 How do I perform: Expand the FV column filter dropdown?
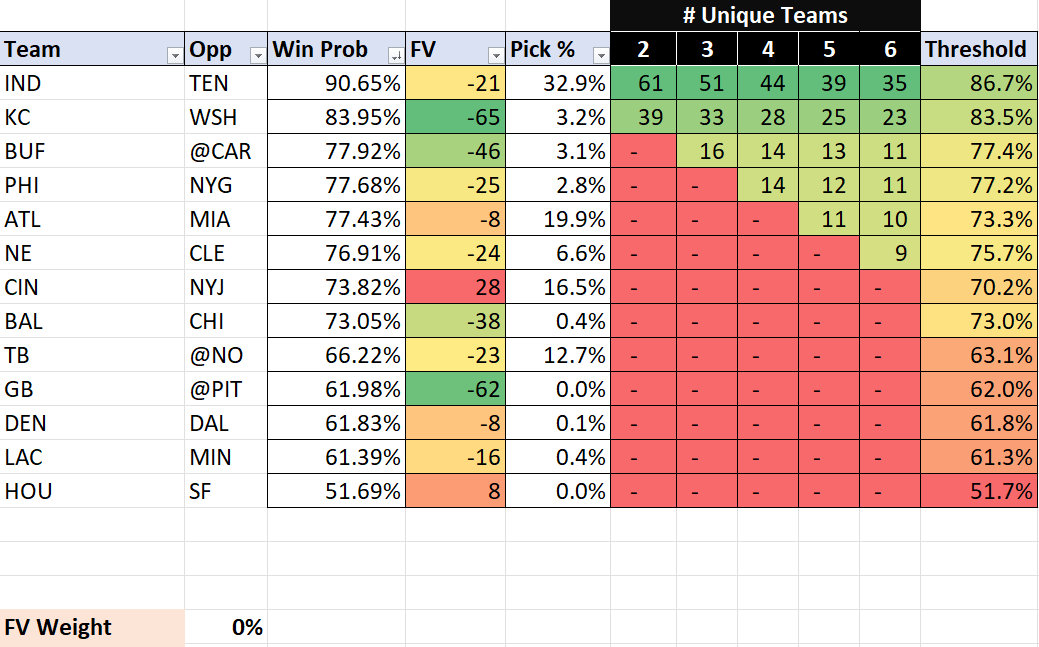pos(495,54)
